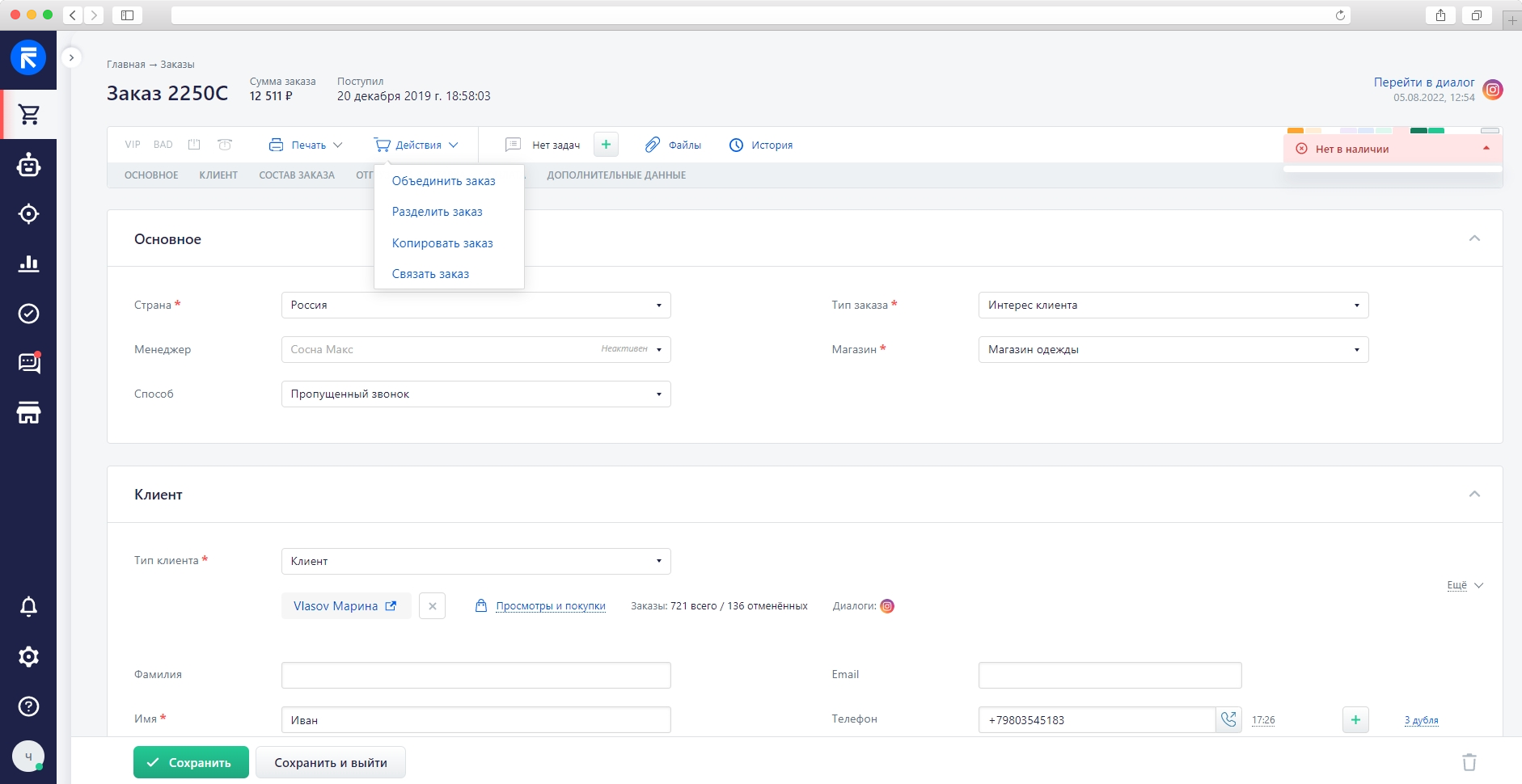1522x784 pixels.
Task: Click the Instagram icon next to Диалоги
Action: click(x=887, y=606)
